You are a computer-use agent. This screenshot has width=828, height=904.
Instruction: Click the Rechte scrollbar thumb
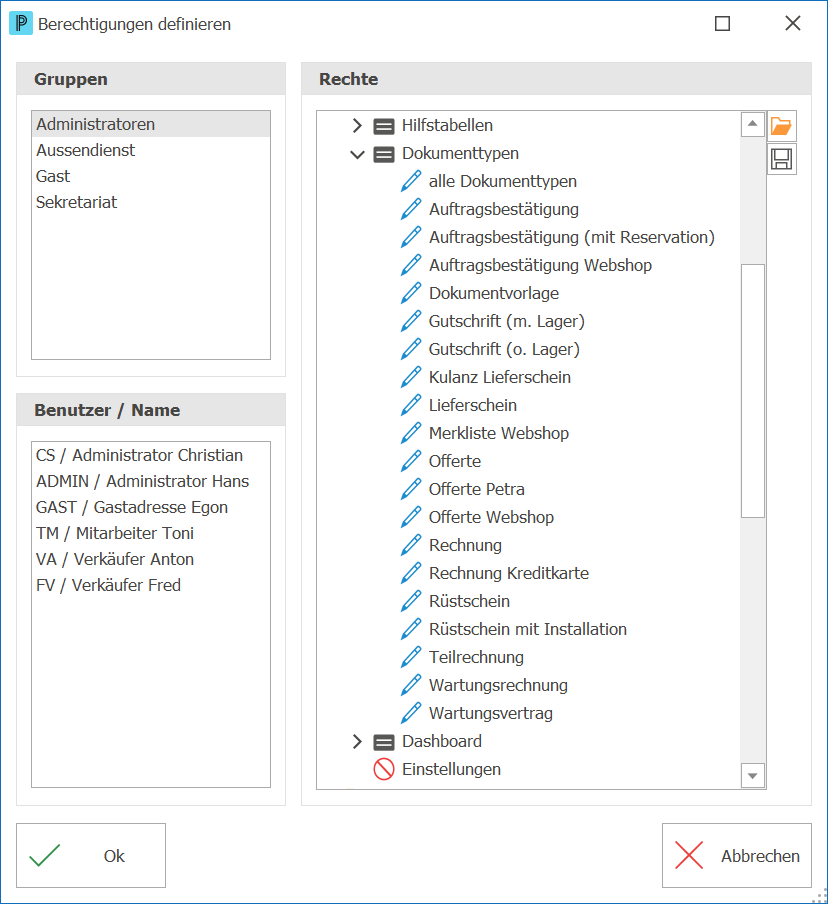752,391
